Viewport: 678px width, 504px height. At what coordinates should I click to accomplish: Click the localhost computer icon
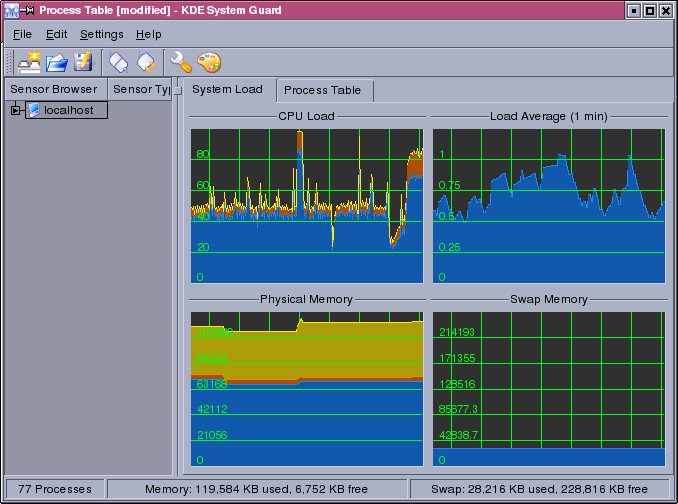[34, 110]
